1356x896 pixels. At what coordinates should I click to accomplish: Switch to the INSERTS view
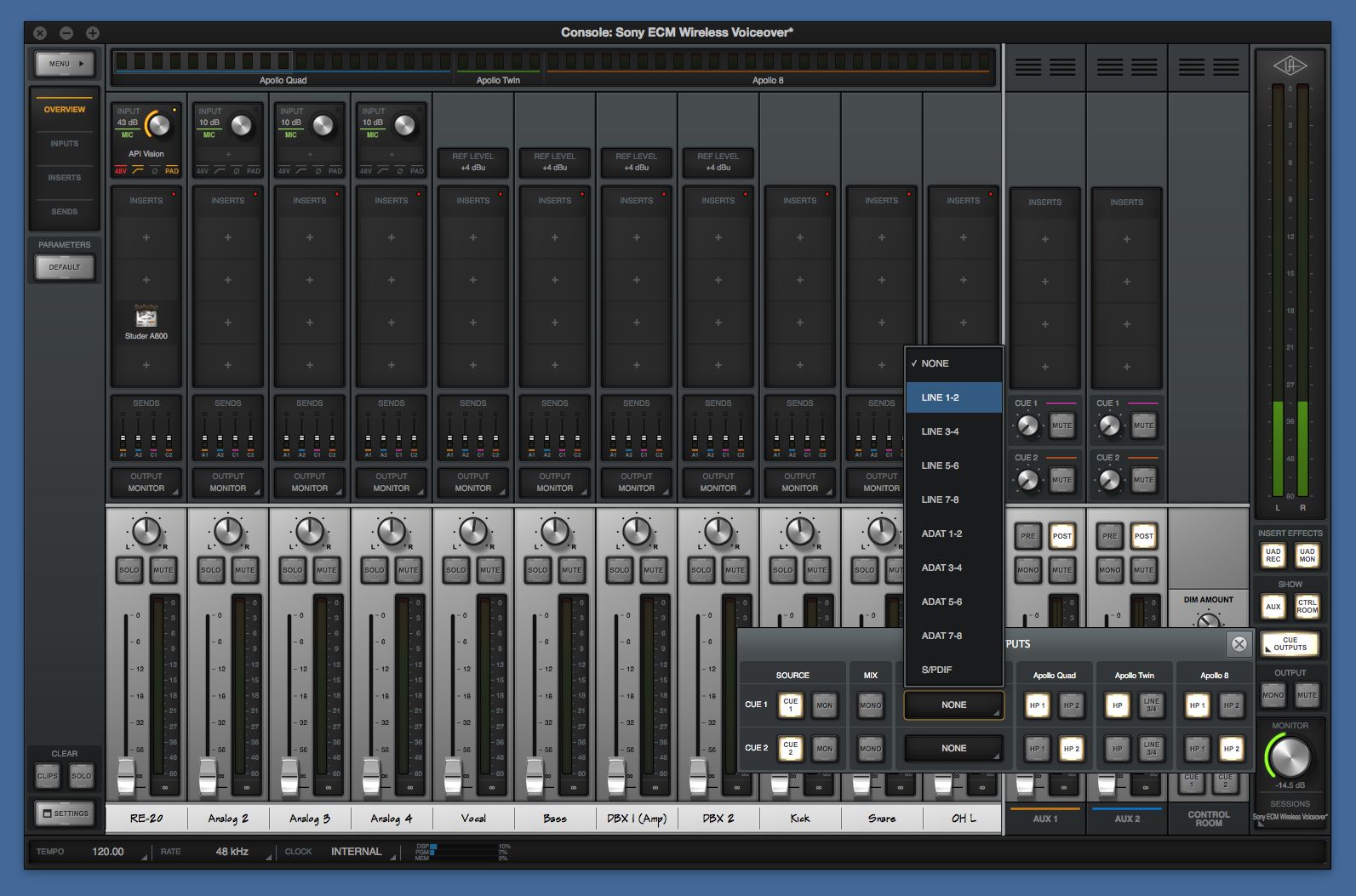tap(65, 178)
